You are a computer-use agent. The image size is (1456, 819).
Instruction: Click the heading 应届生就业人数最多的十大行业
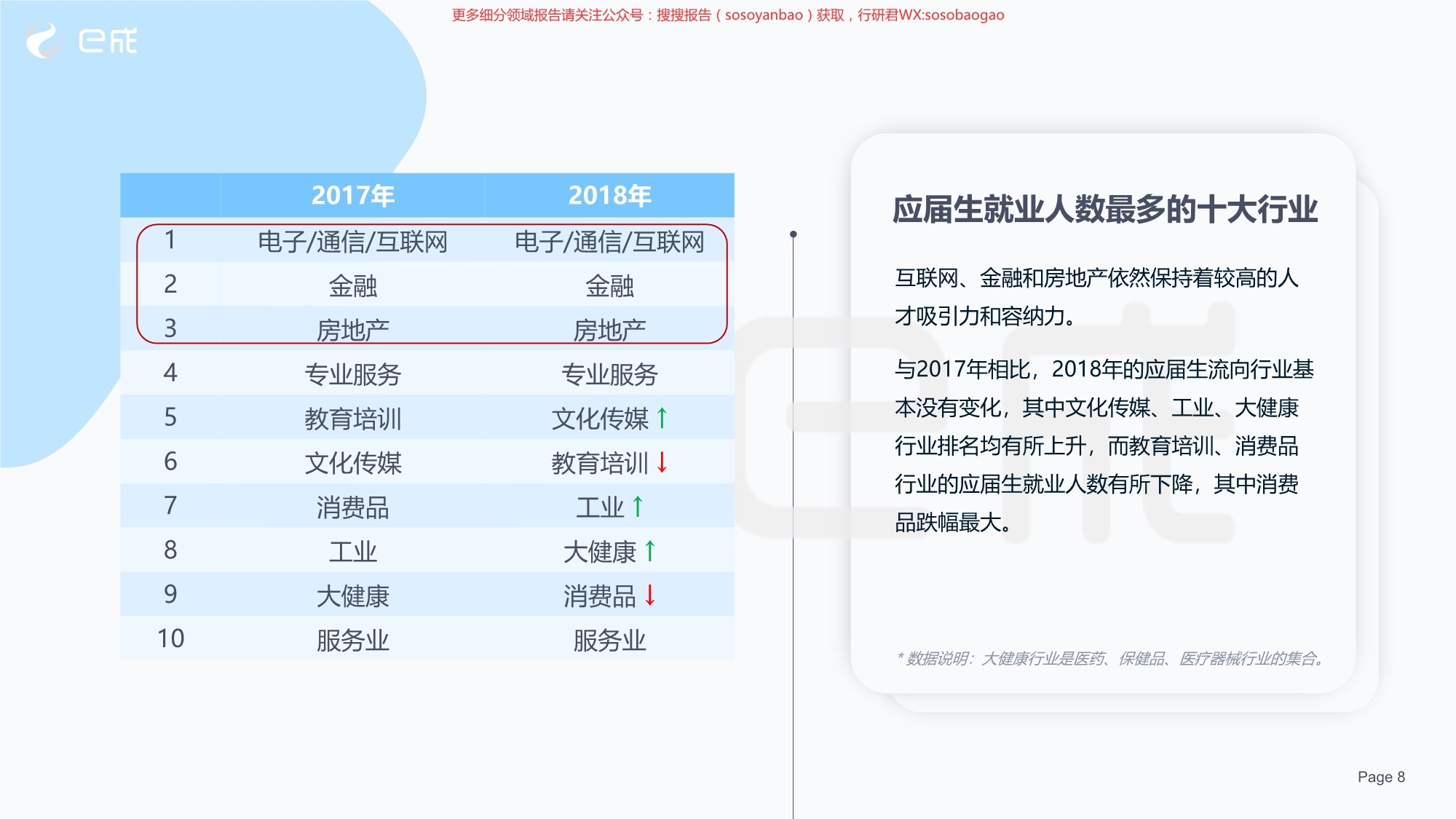pyautogui.click(x=1105, y=210)
